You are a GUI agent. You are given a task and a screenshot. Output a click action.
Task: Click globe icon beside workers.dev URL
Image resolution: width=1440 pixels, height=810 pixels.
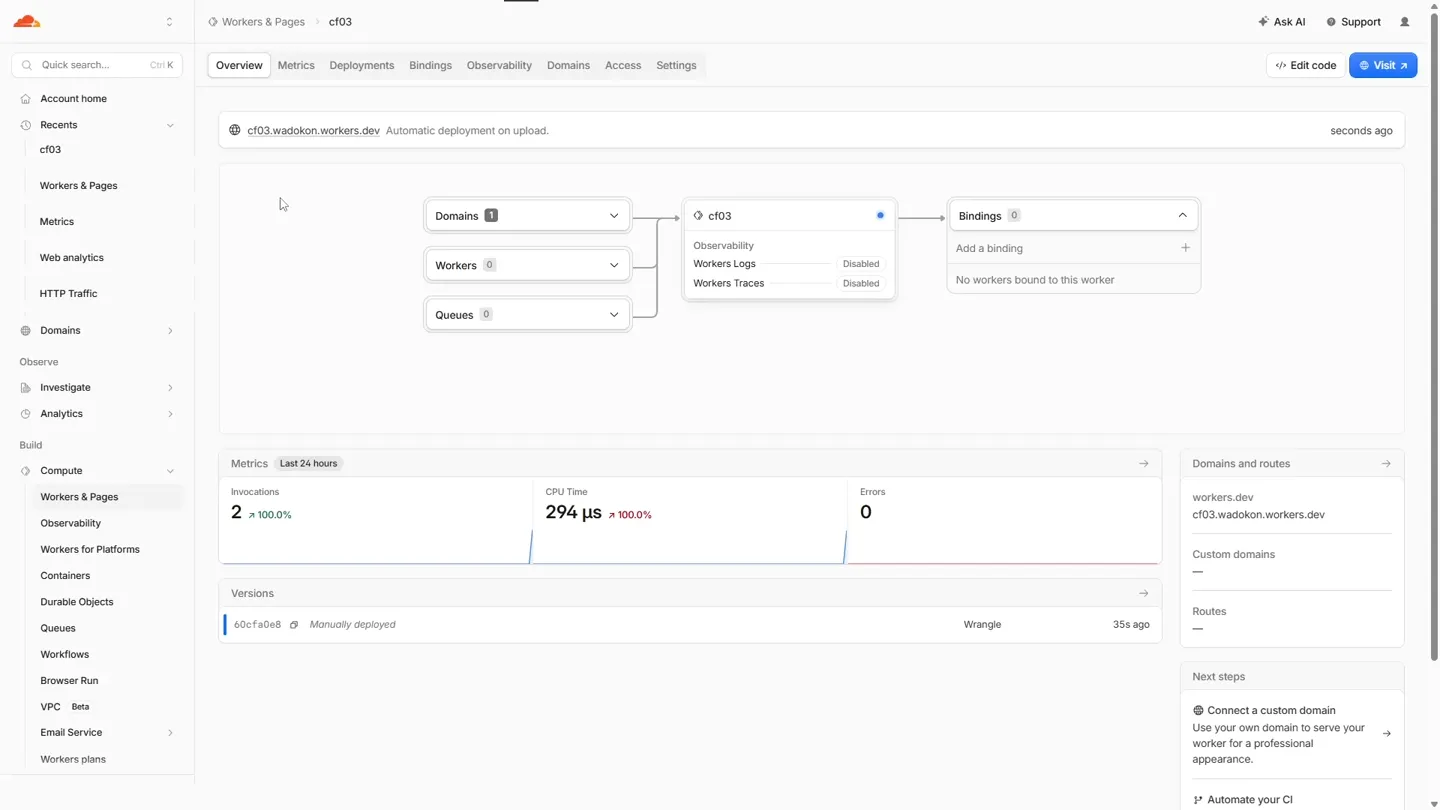point(235,131)
